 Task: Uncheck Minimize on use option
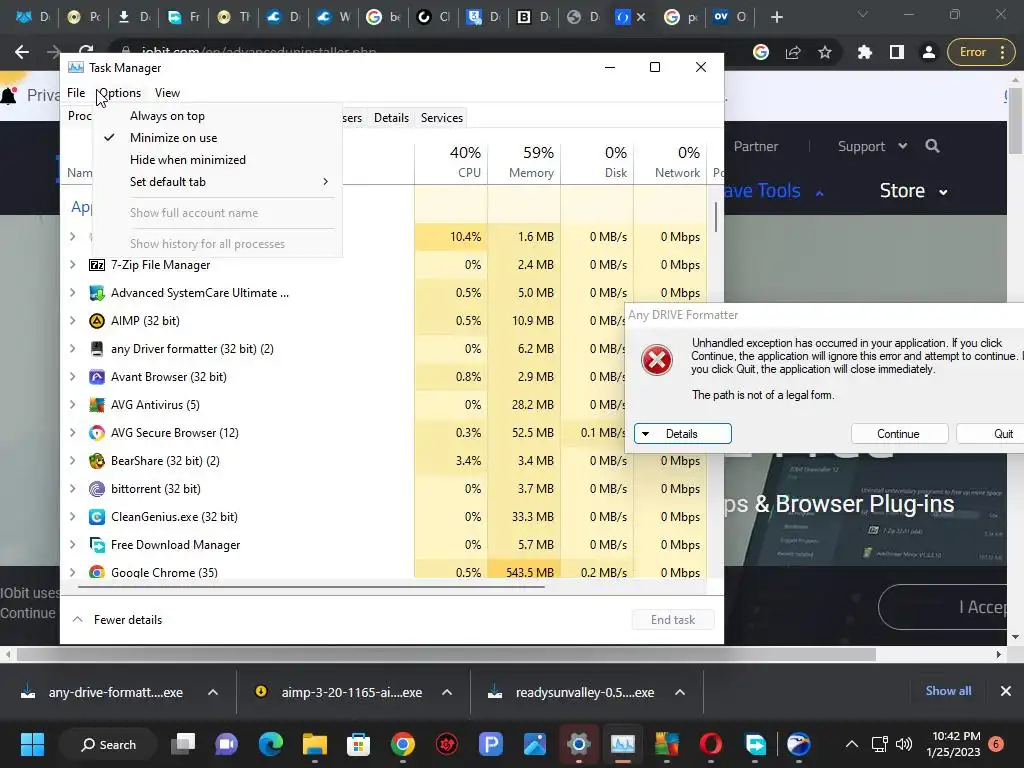pyautogui.click(x=217, y=138)
